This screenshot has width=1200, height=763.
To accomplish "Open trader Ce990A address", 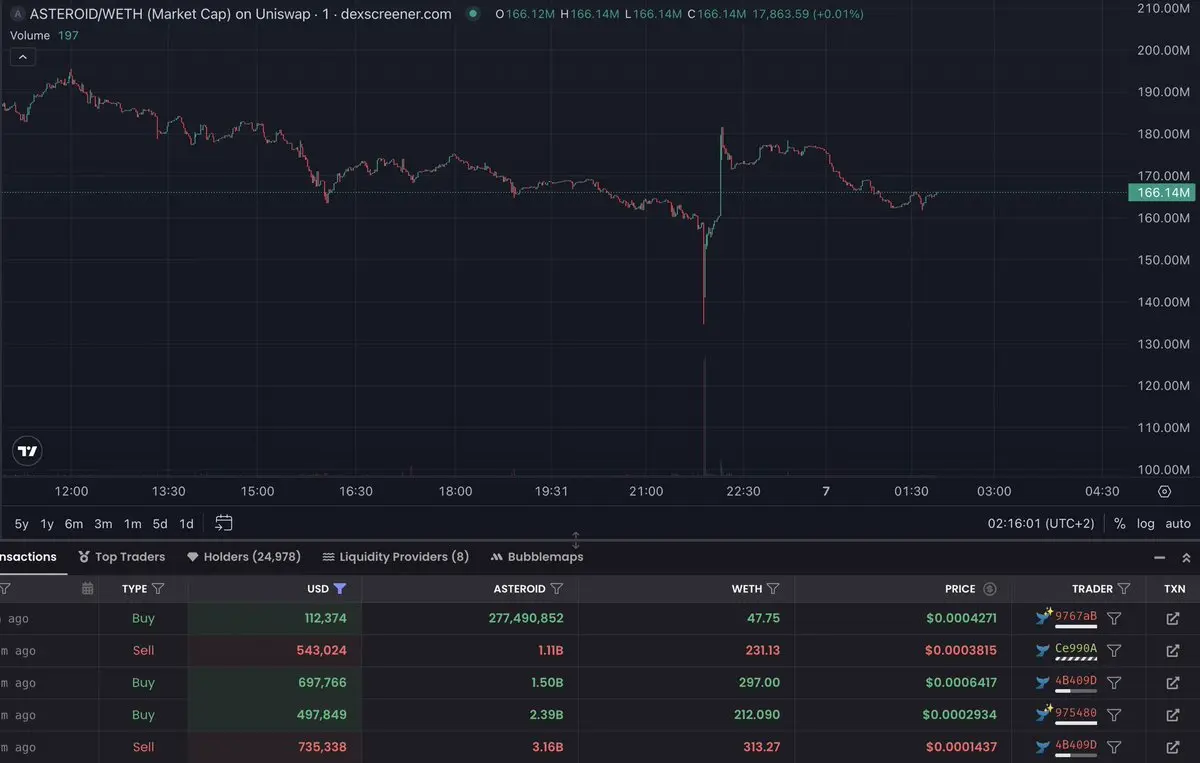I will coord(1076,649).
